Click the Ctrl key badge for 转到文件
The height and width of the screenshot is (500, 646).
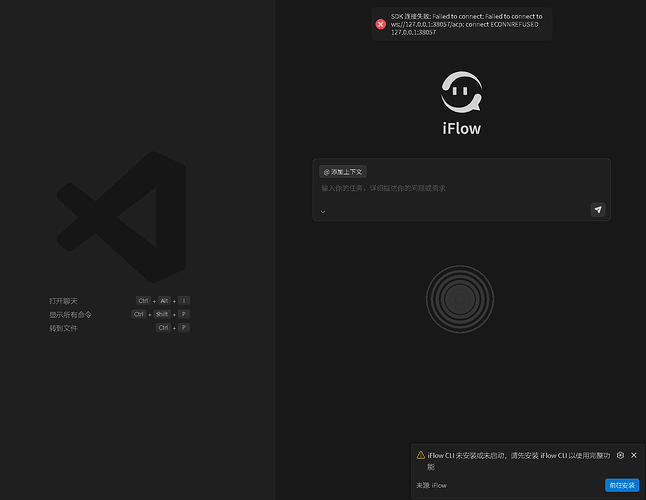[163, 328]
